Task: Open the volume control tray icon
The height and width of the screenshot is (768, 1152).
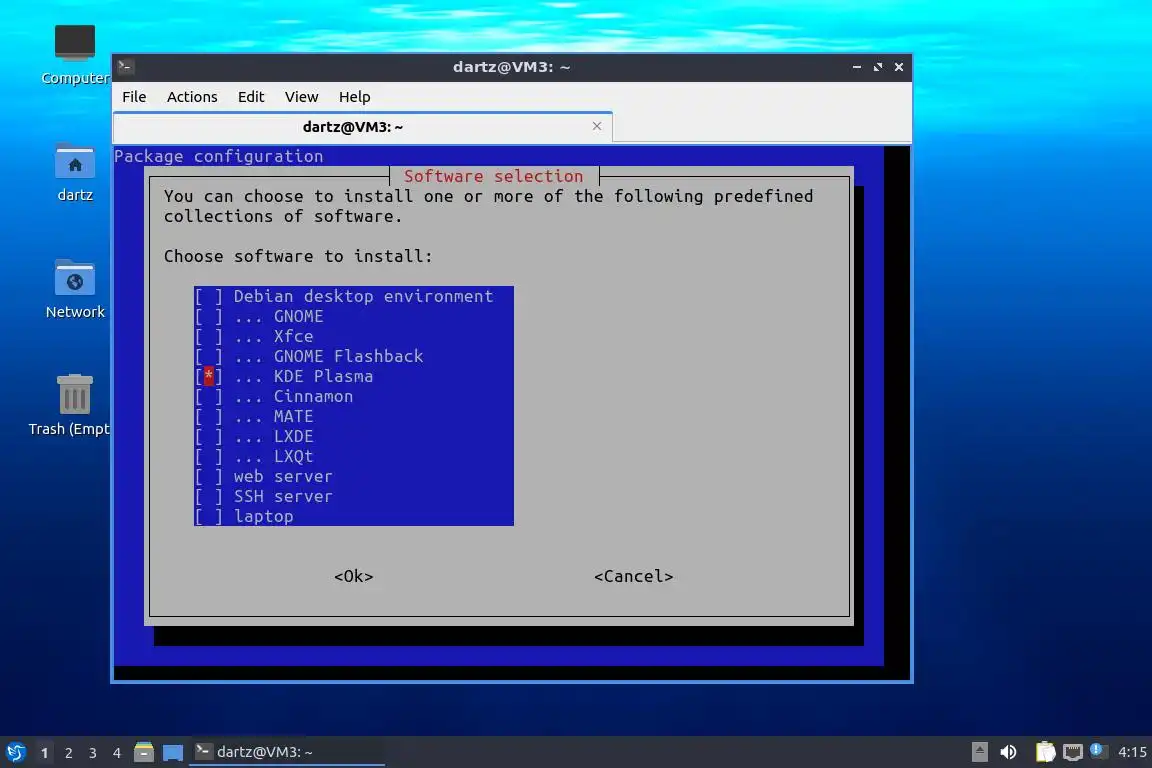Action: [1009, 752]
